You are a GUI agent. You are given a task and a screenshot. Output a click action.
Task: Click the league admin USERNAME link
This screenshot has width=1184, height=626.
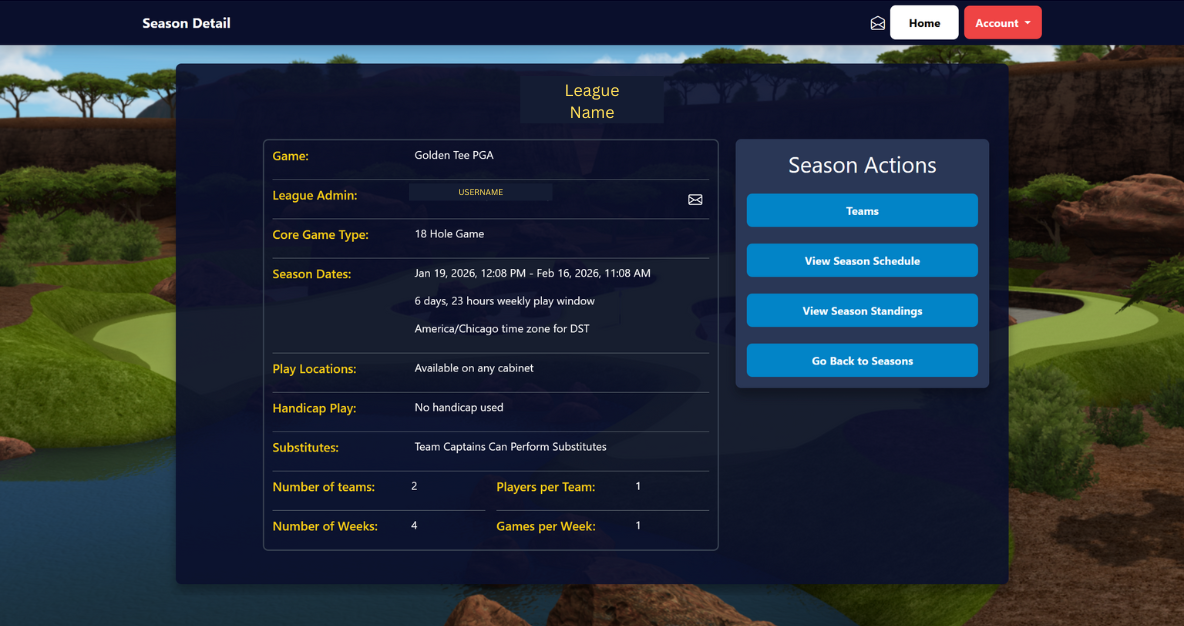(x=480, y=192)
